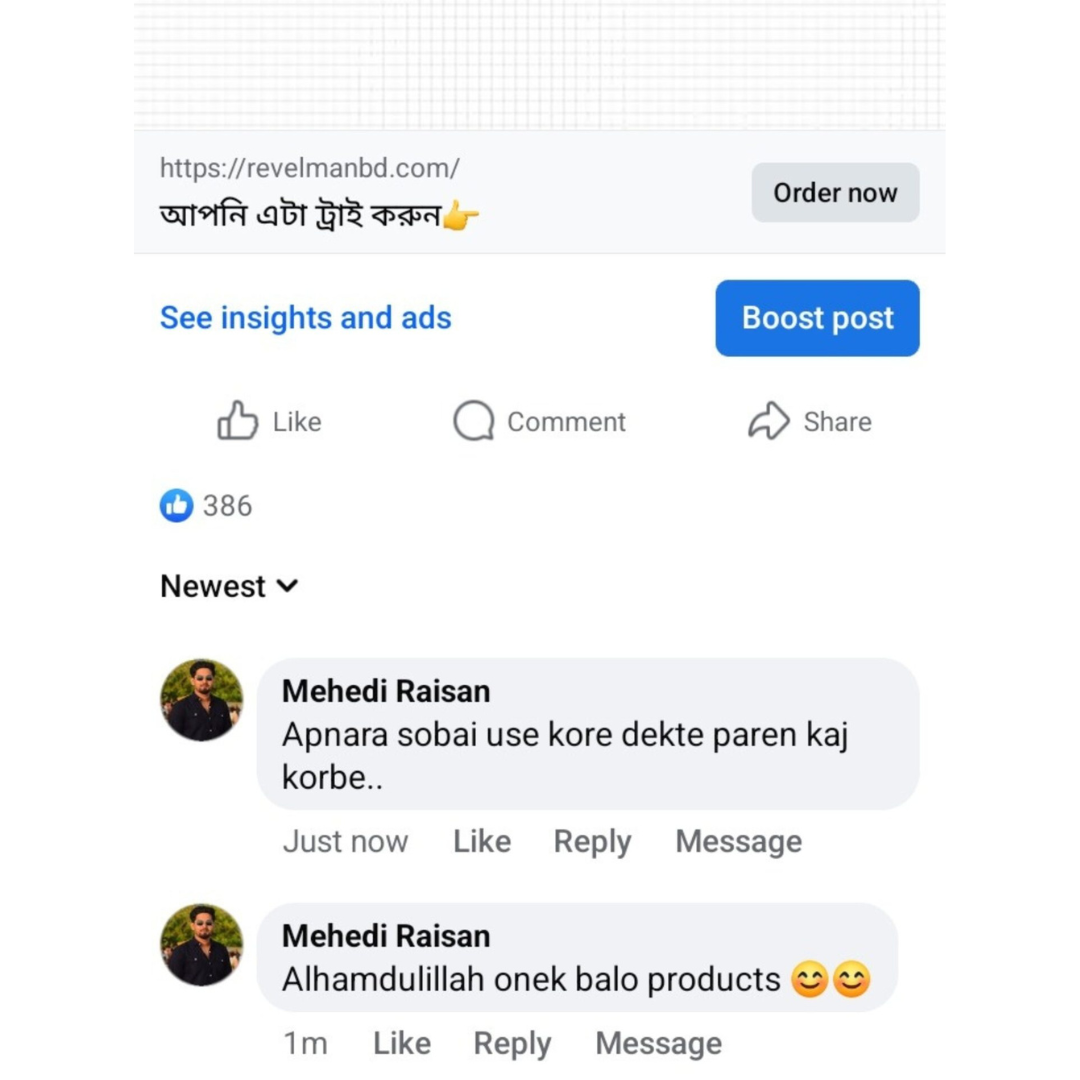
Task: Message the author of the 1m comment
Action: pos(658,1044)
